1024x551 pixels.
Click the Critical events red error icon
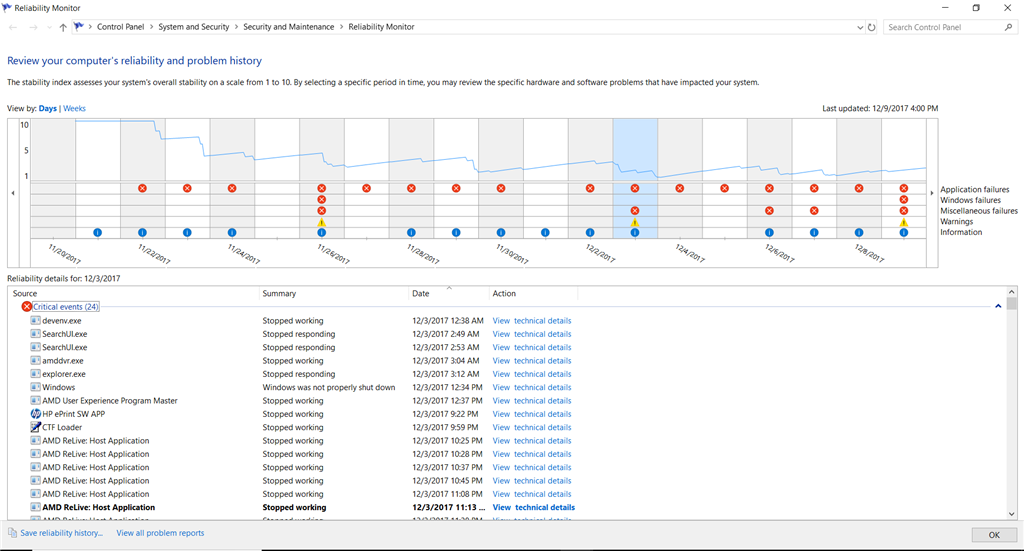pos(27,307)
